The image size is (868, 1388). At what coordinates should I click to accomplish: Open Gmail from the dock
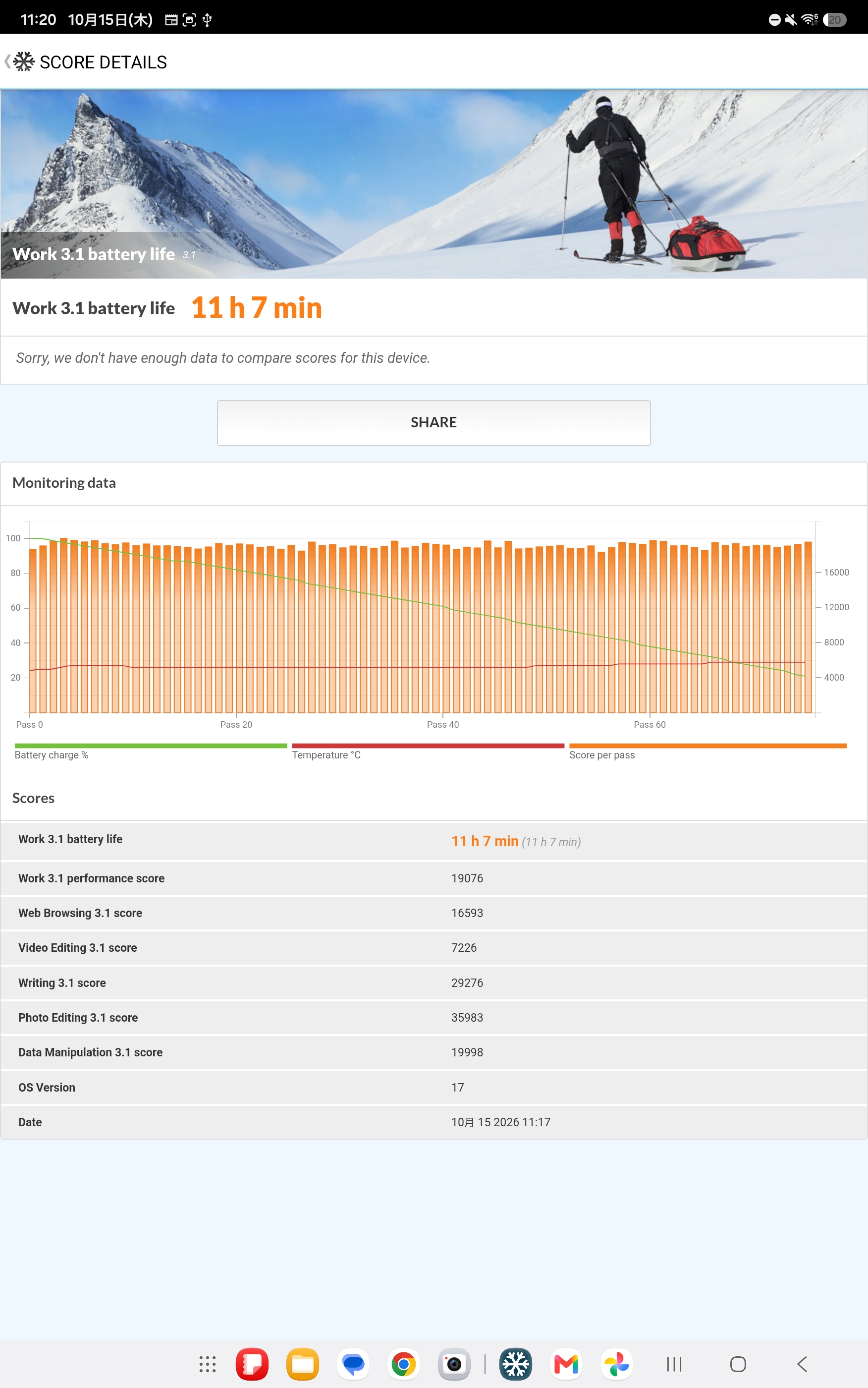tap(566, 1364)
